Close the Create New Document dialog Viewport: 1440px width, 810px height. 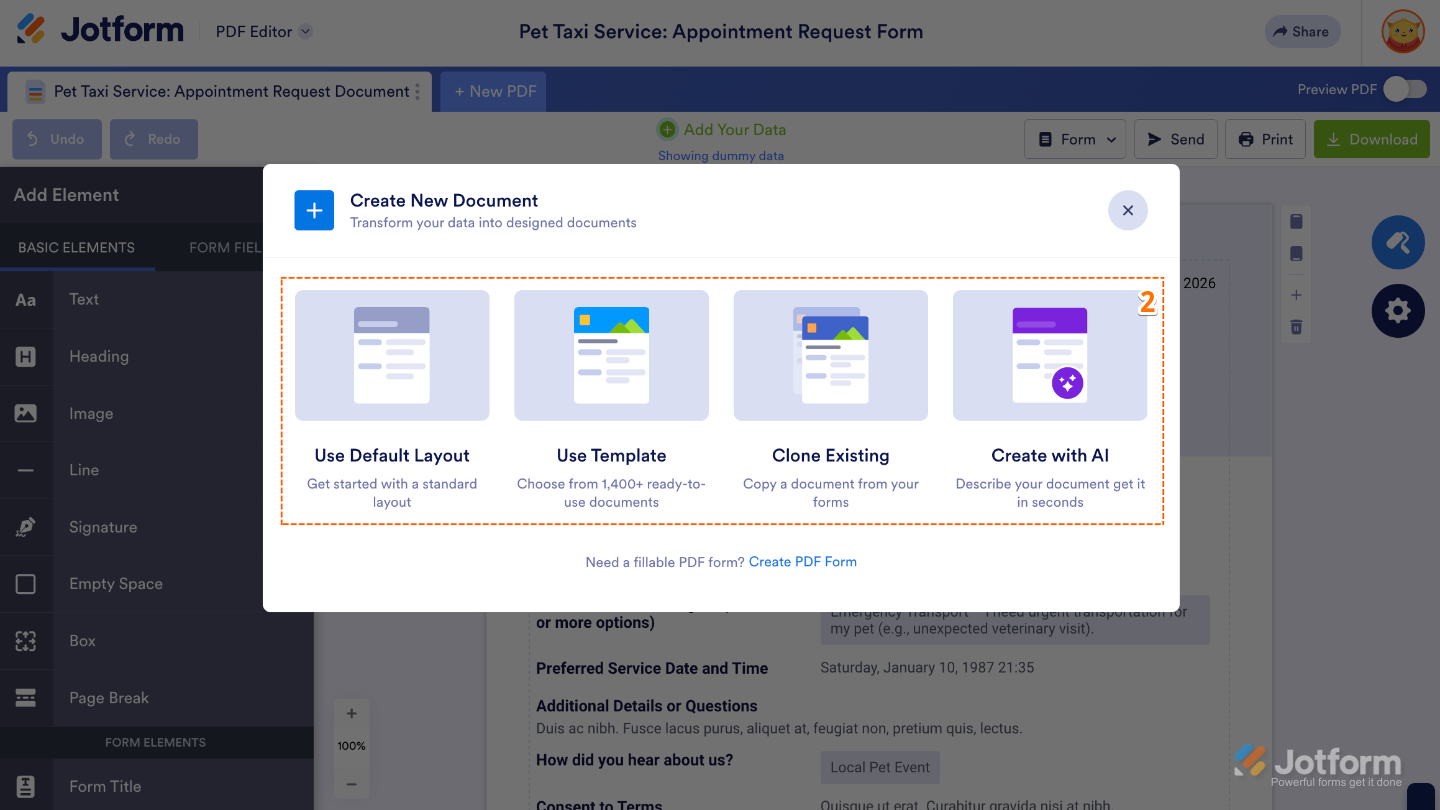(x=1127, y=210)
